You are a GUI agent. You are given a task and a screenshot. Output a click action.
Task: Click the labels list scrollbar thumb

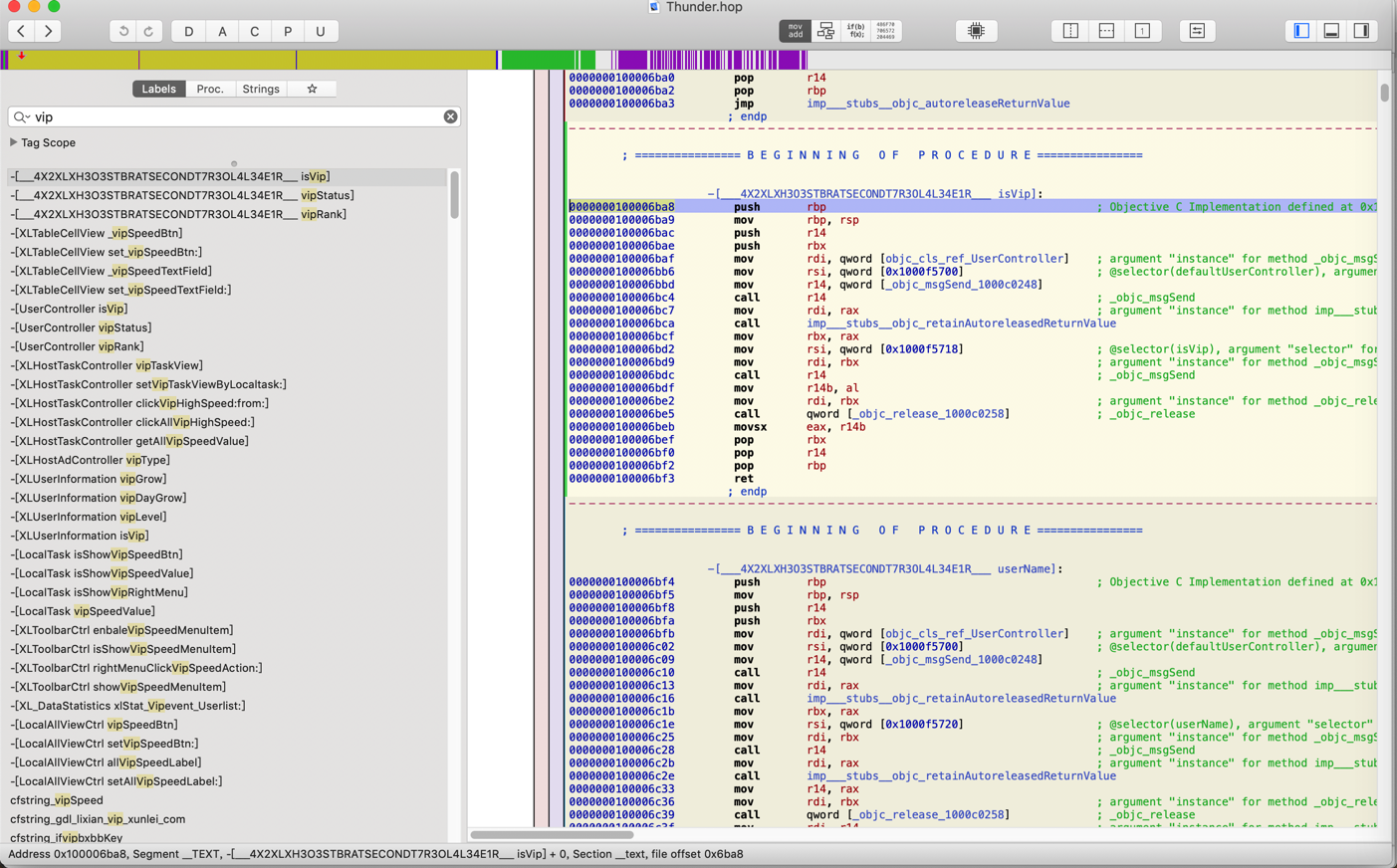click(x=454, y=194)
